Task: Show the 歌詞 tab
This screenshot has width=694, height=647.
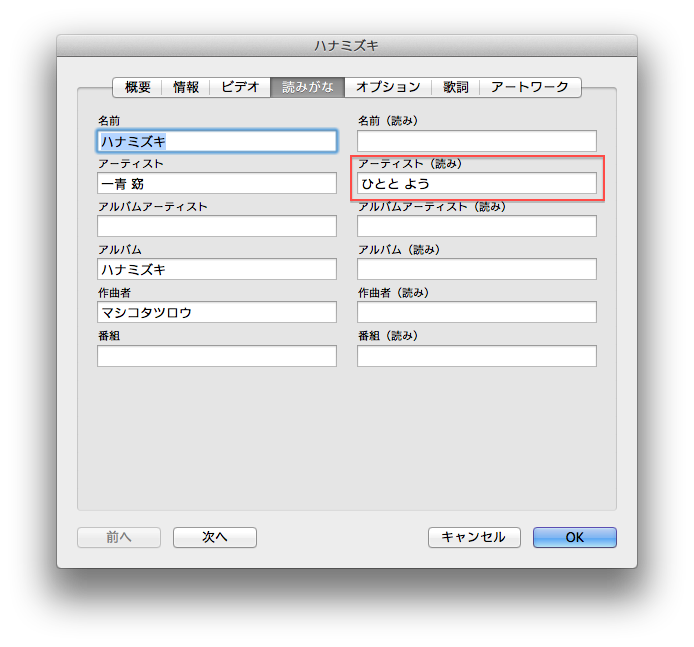Action: (x=457, y=87)
